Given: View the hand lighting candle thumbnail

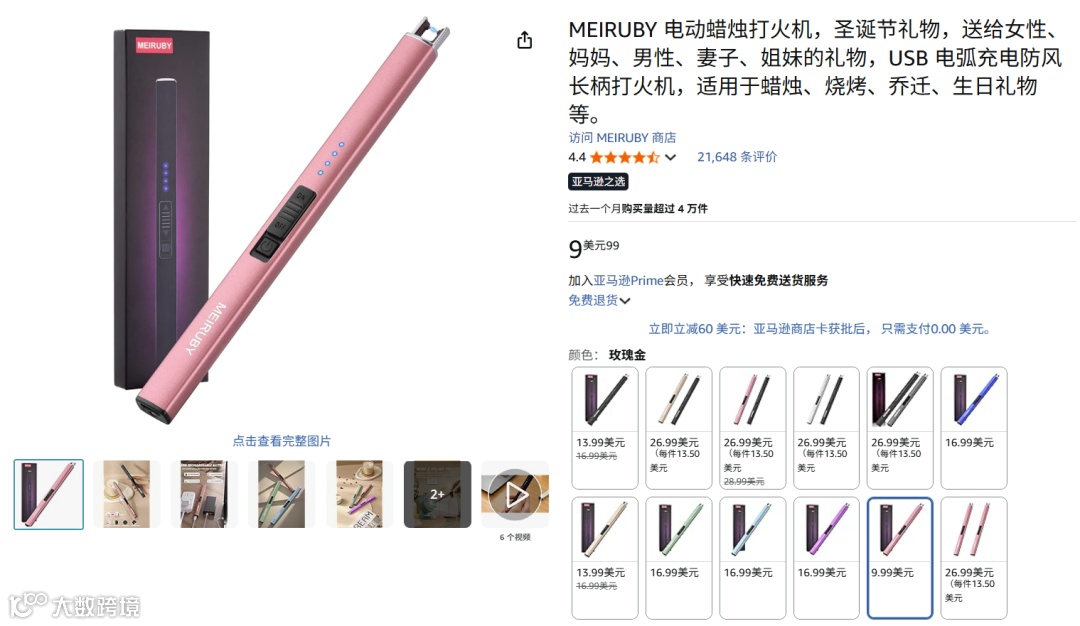Looking at the screenshot, I should tap(126, 494).
